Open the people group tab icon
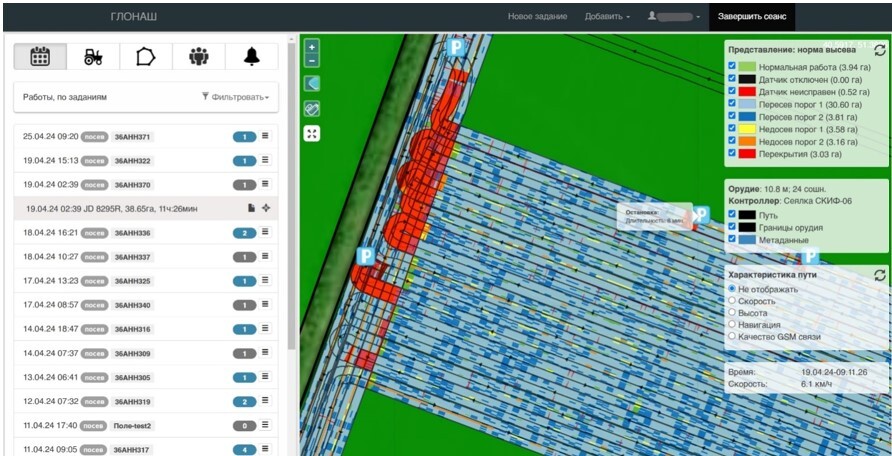 coord(199,56)
